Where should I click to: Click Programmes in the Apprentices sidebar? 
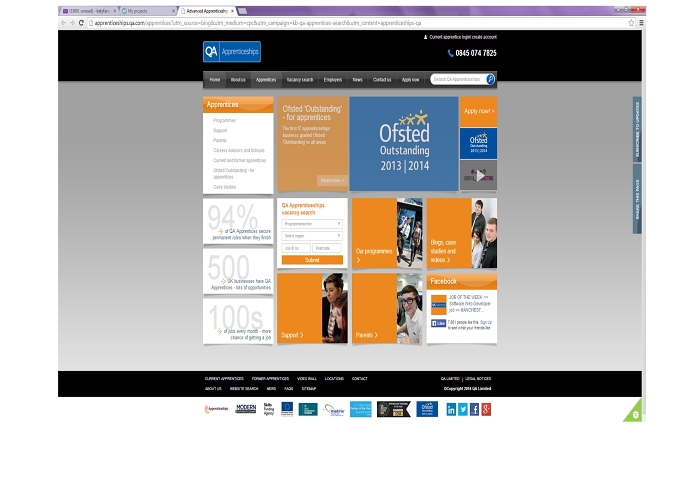[224, 121]
